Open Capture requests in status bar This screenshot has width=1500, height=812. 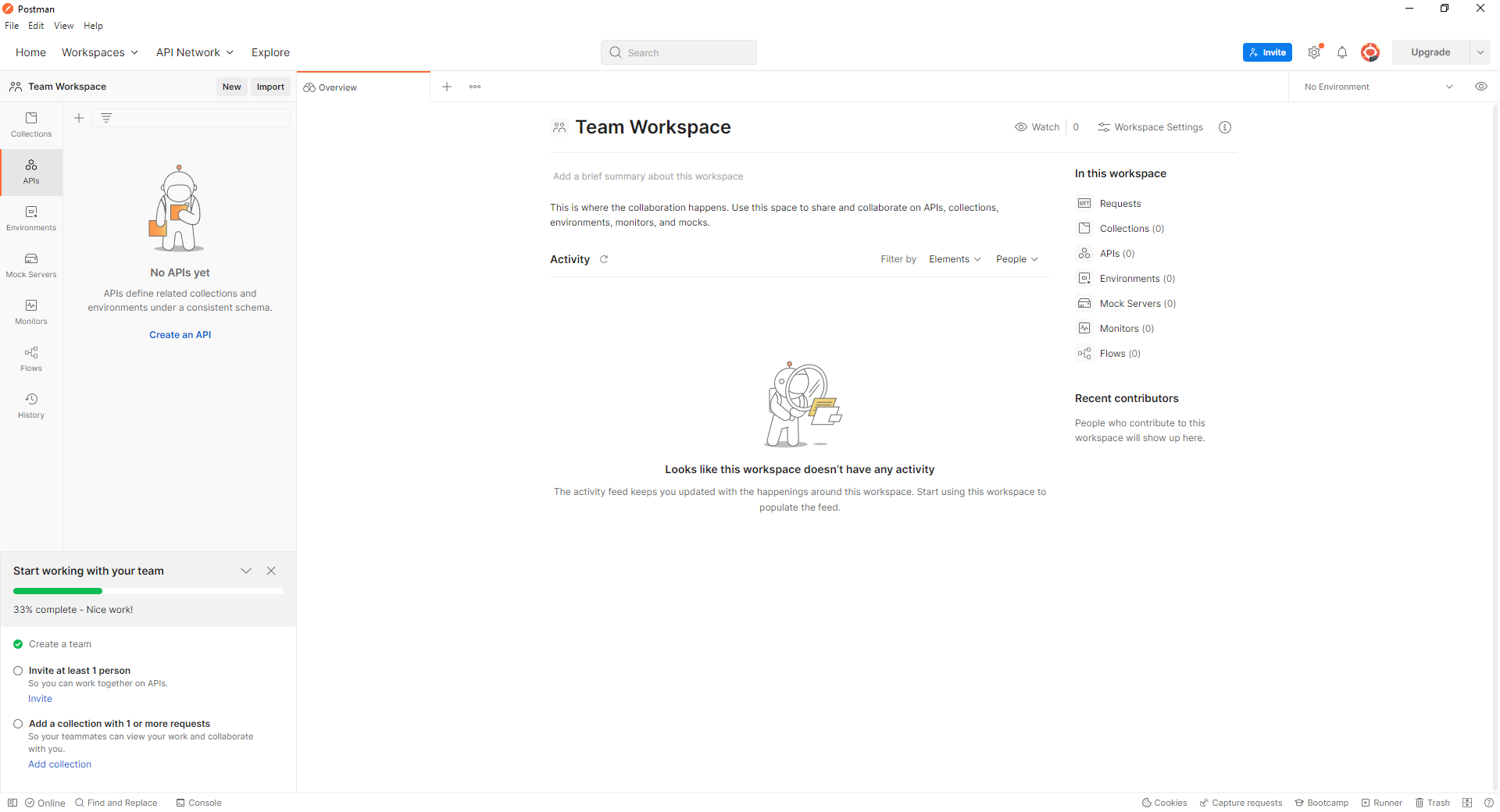tap(1241, 803)
